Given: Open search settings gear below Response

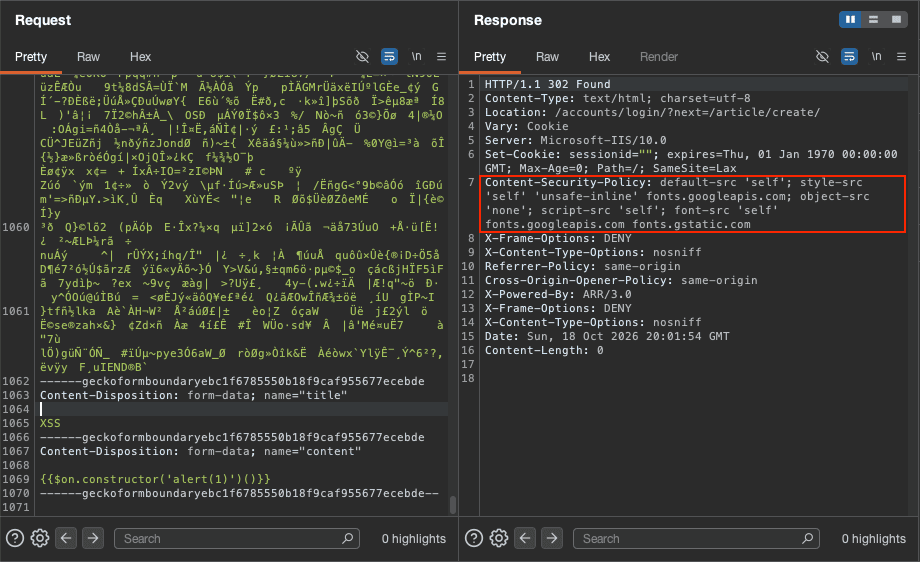Looking at the screenshot, I should pyautogui.click(x=499, y=538).
